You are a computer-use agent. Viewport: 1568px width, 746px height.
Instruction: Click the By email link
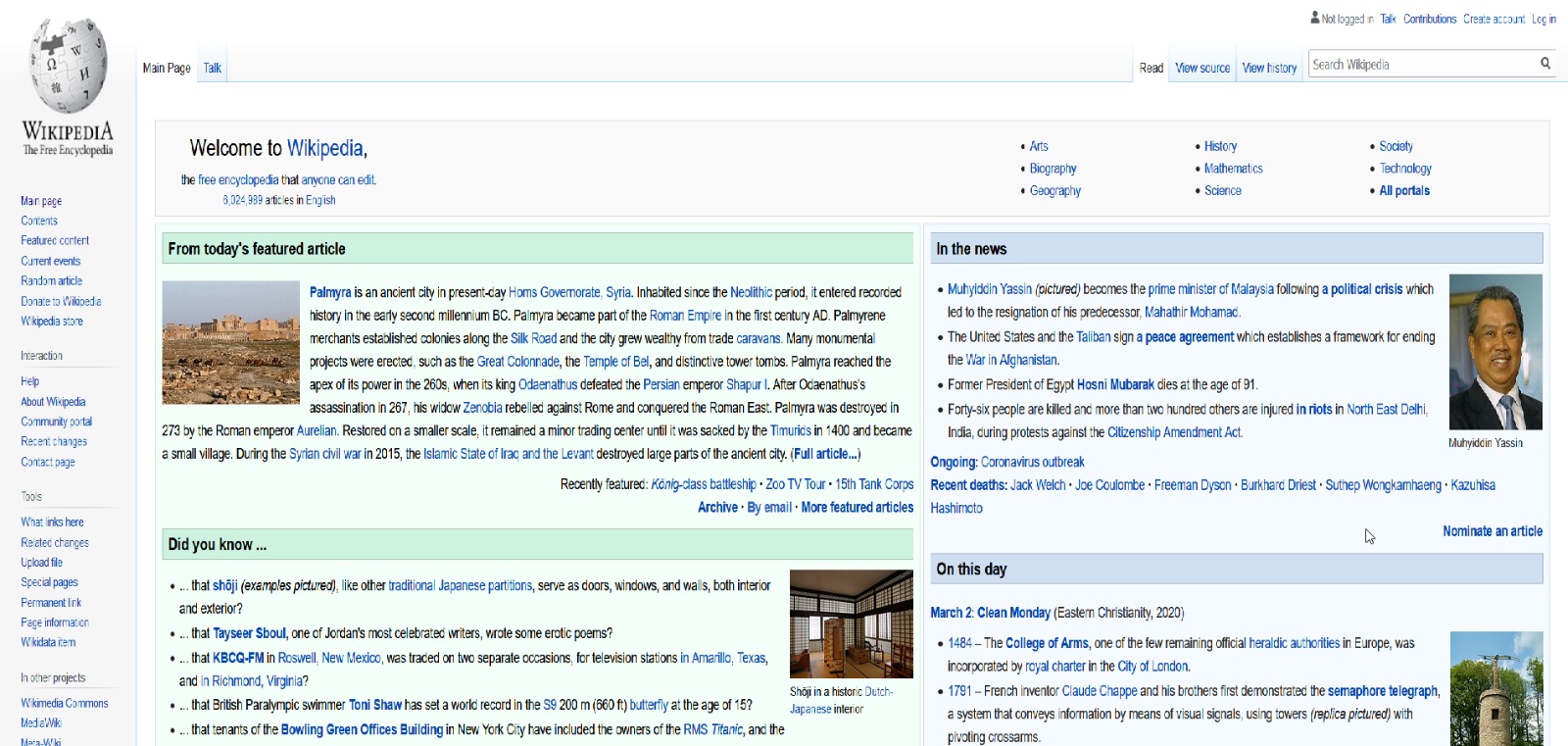pos(769,508)
